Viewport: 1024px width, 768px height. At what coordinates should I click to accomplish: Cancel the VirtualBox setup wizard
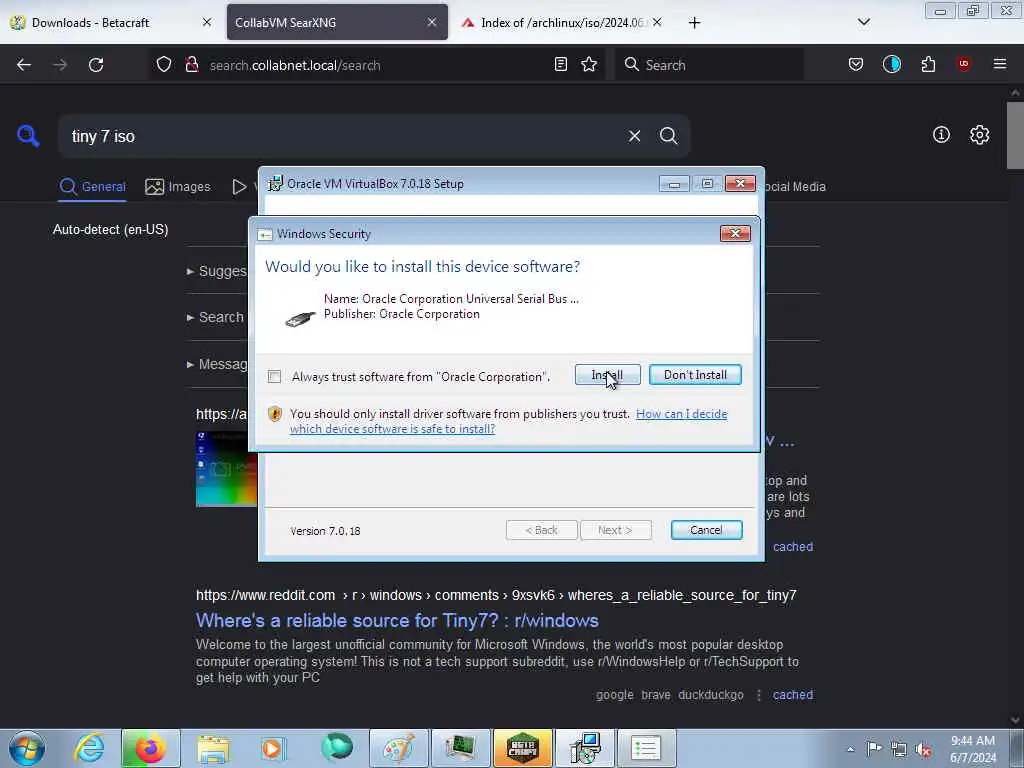(x=706, y=530)
